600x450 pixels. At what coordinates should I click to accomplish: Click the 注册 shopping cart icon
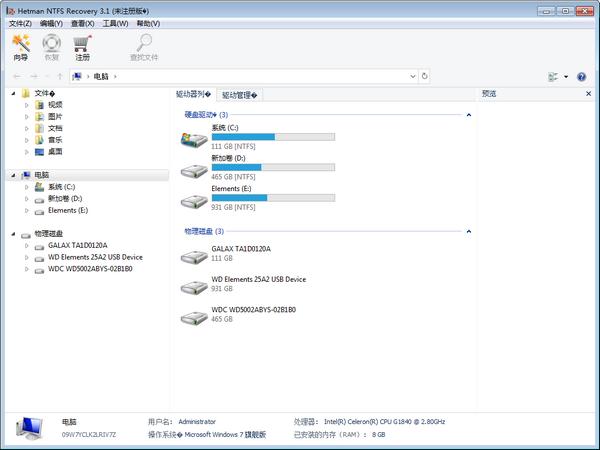(82, 46)
